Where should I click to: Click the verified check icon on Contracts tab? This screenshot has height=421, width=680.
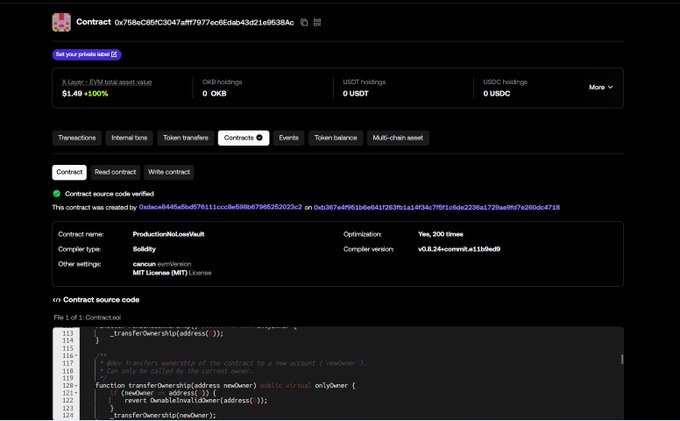coord(259,138)
